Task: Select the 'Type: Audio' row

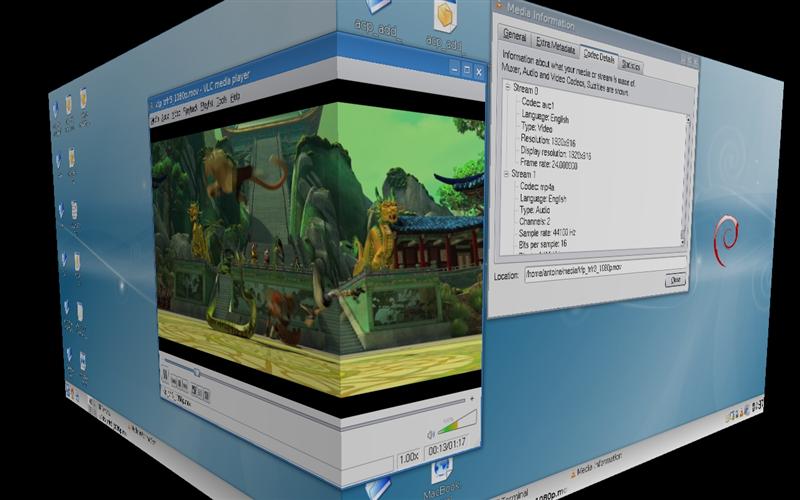Action: point(535,210)
